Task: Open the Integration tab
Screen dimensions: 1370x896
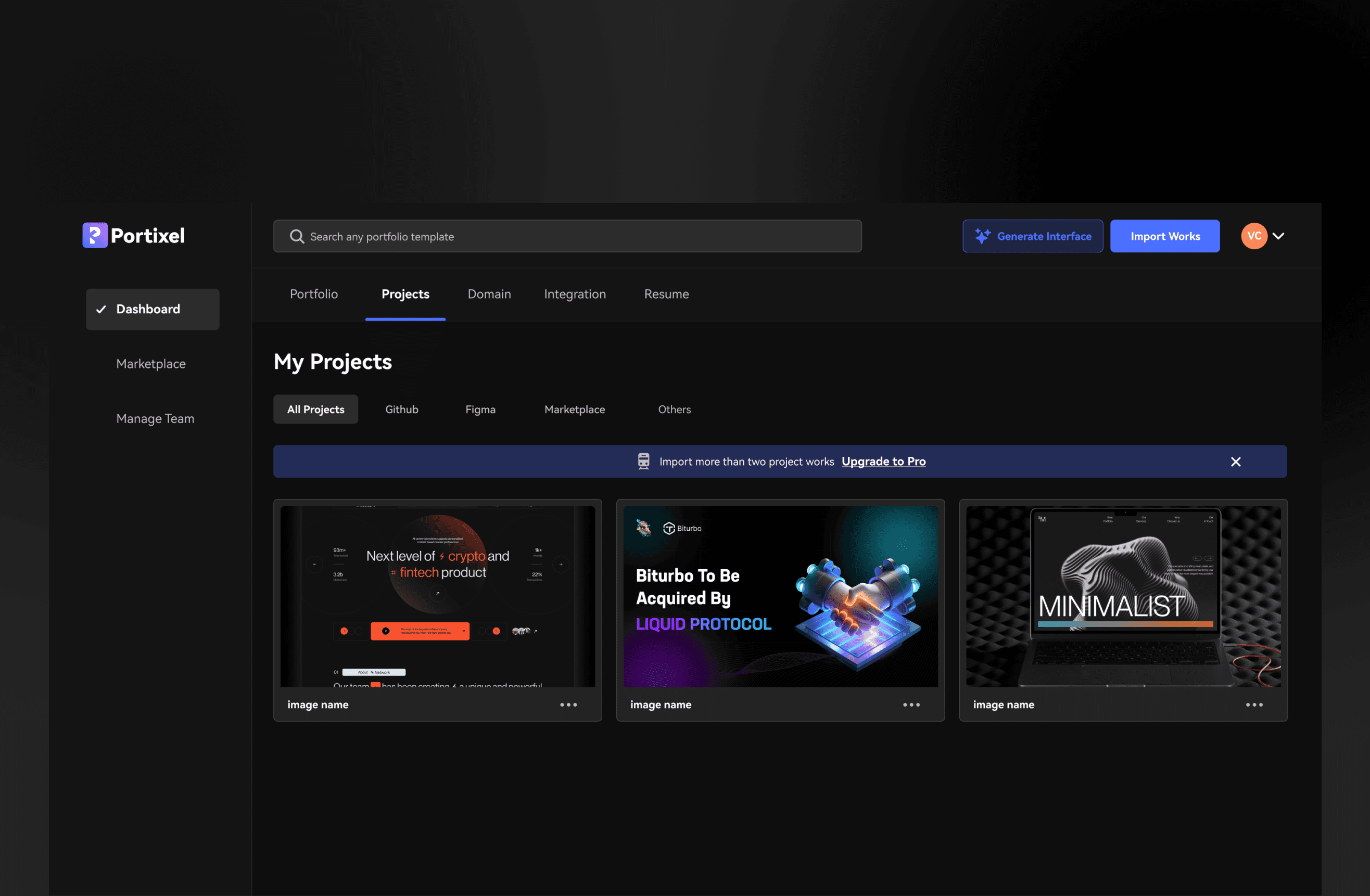Action: (575, 294)
